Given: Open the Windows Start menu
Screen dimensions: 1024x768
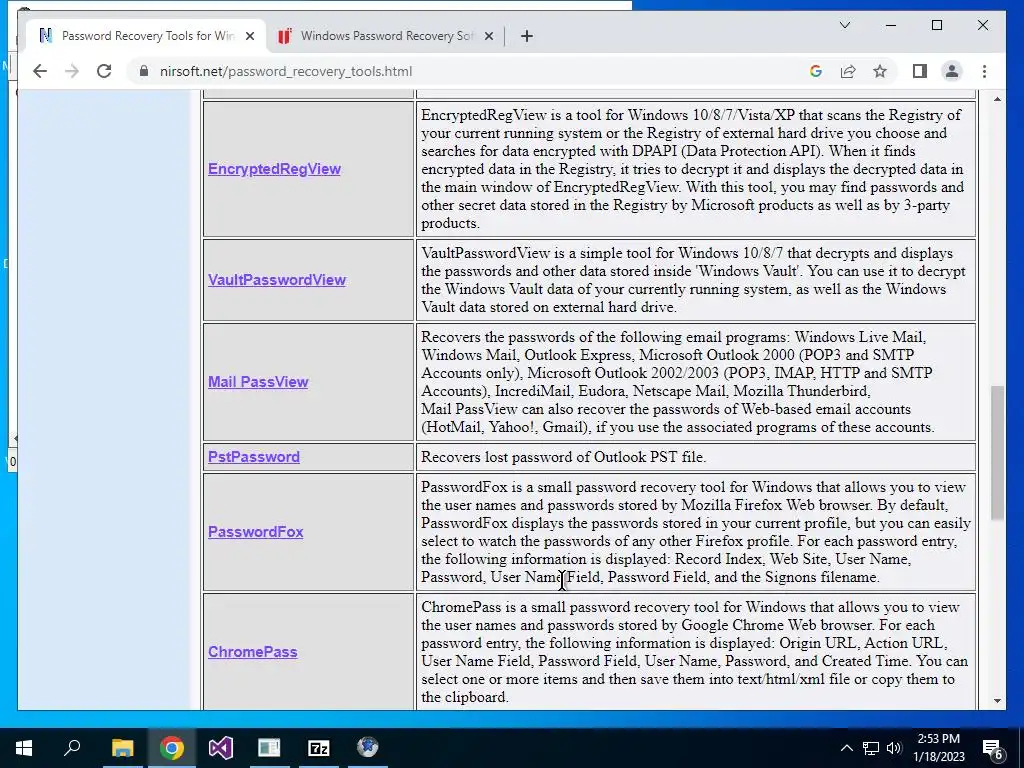Looking at the screenshot, I should click(x=24, y=748).
